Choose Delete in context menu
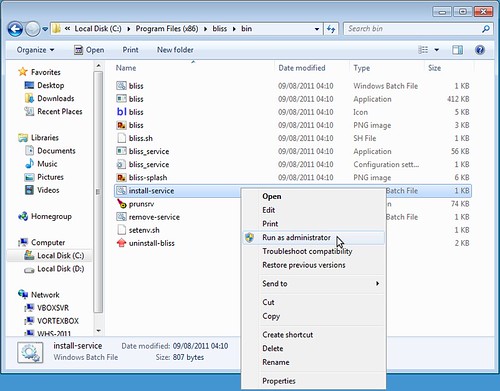Image resolution: width=500 pixels, height=391 pixels. coord(313,348)
